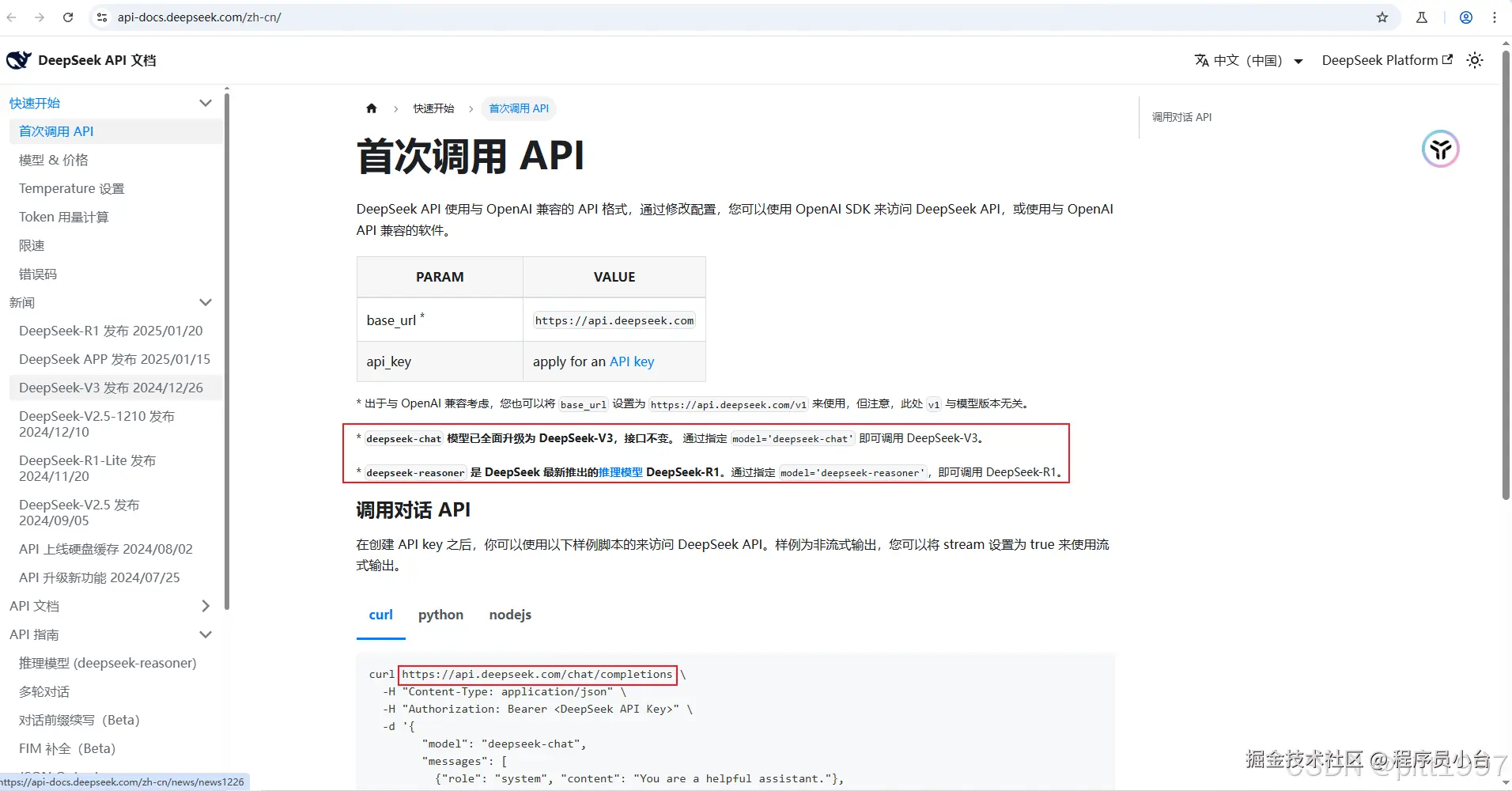Click the floating AI assistant icon

pos(1441,149)
